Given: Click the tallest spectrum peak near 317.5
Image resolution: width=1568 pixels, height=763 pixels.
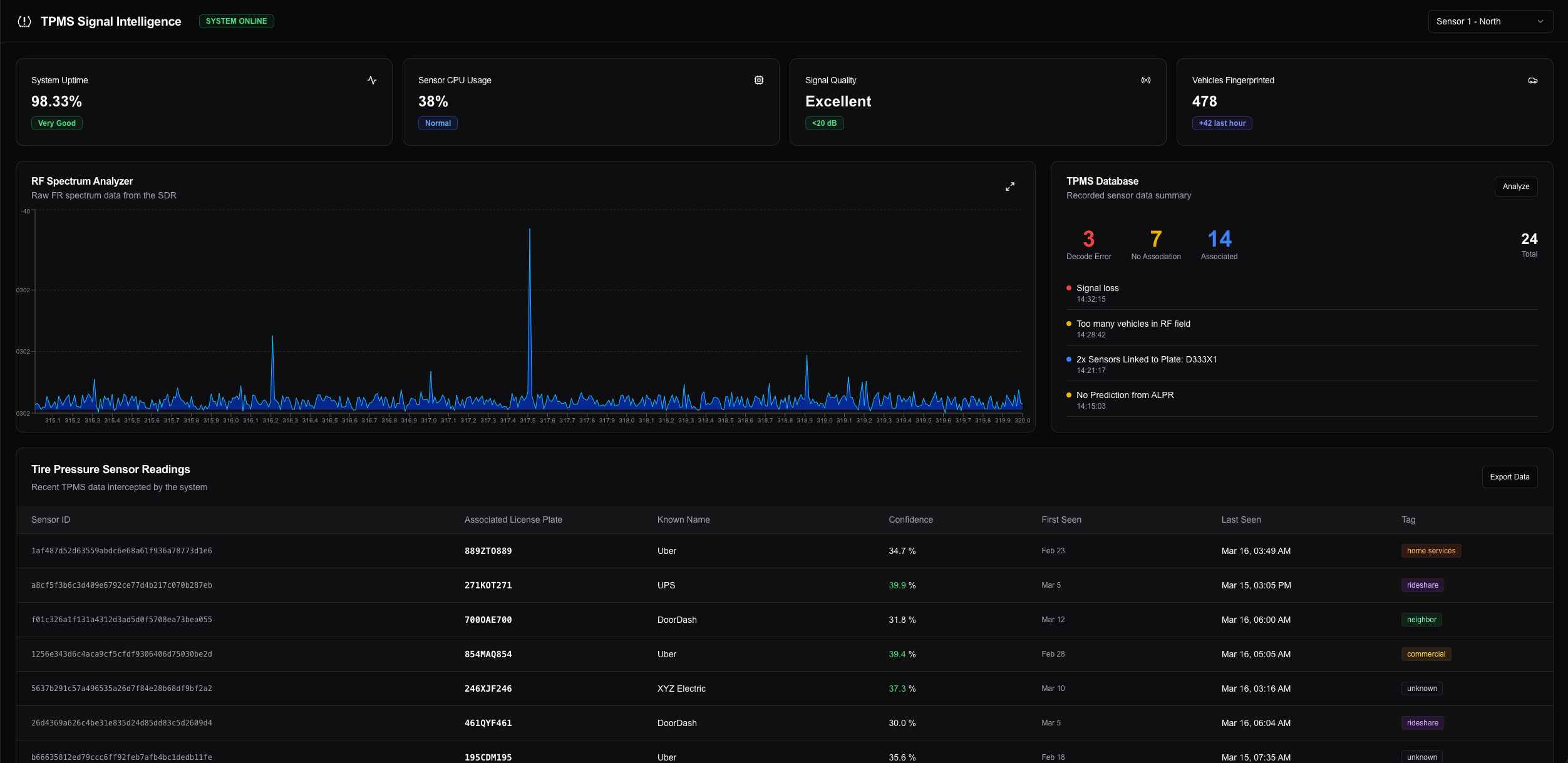Looking at the screenshot, I should [529, 233].
